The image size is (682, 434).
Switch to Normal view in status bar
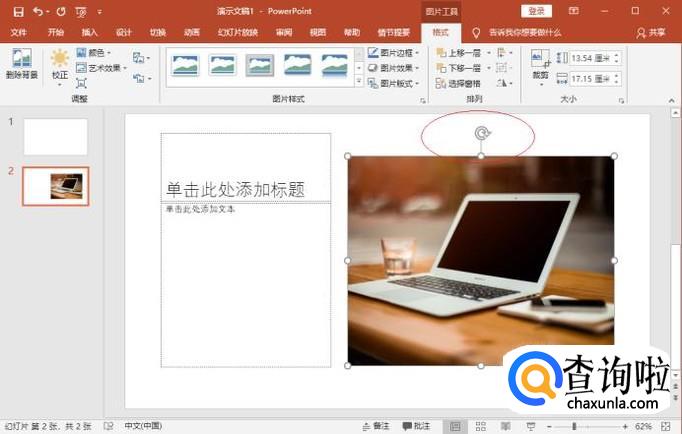coord(455,426)
